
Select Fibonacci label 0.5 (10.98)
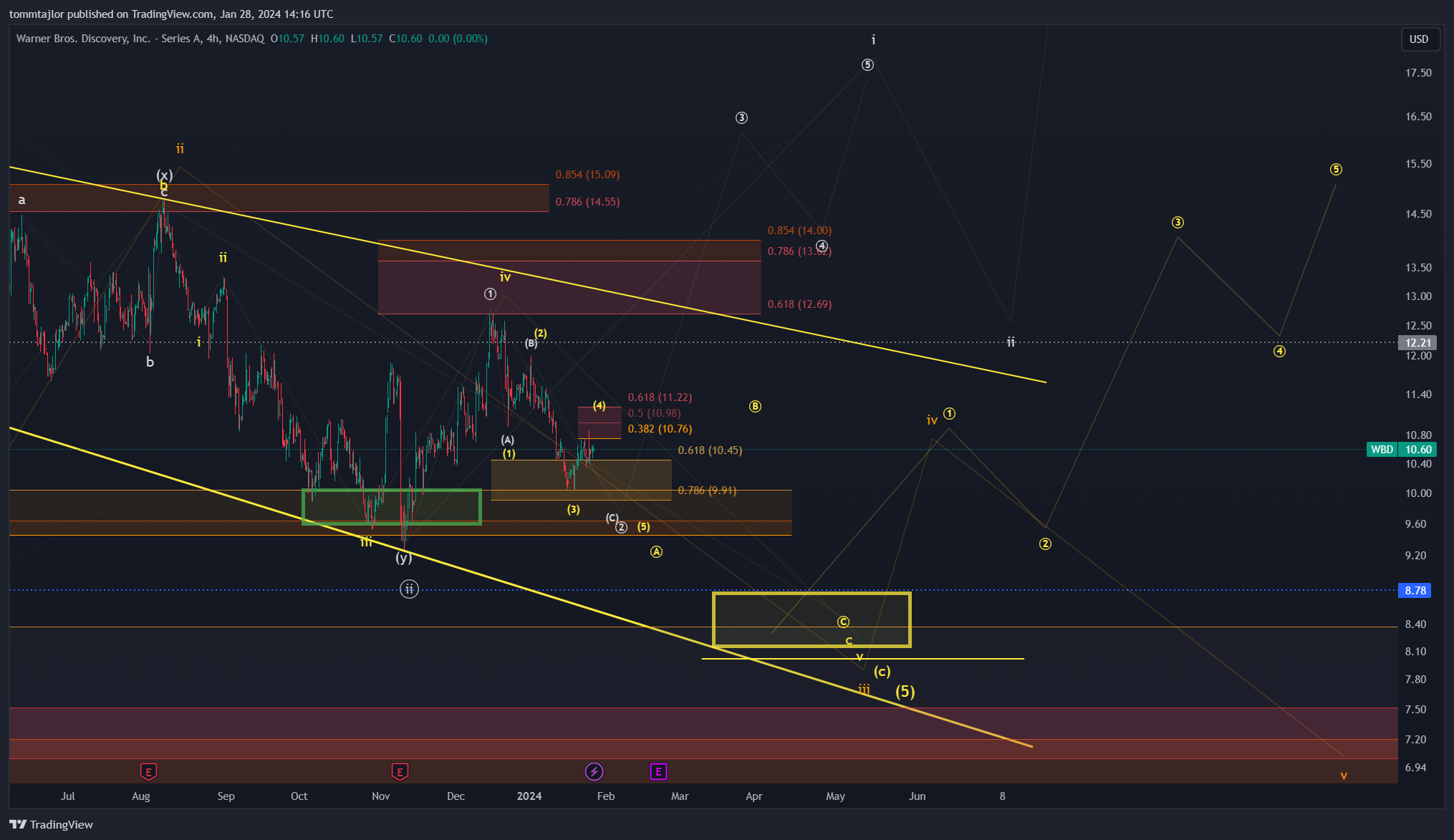[654, 413]
